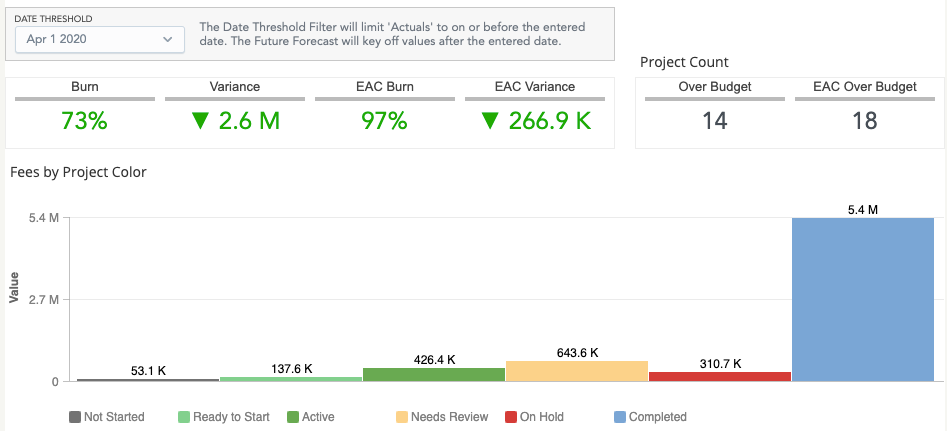
Task: Click the Ready to Start legend label
Action: (231, 417)
